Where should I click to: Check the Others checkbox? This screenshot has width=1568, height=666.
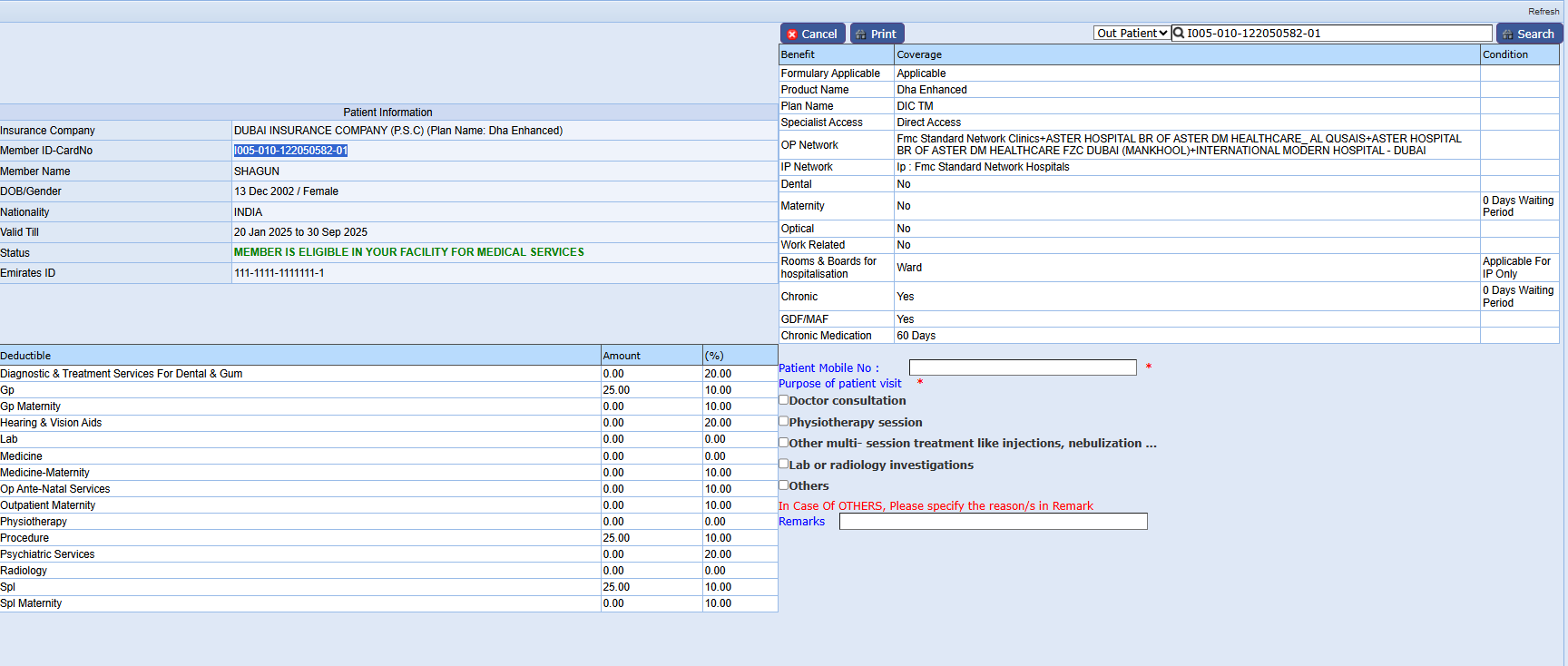click(784, 485)
